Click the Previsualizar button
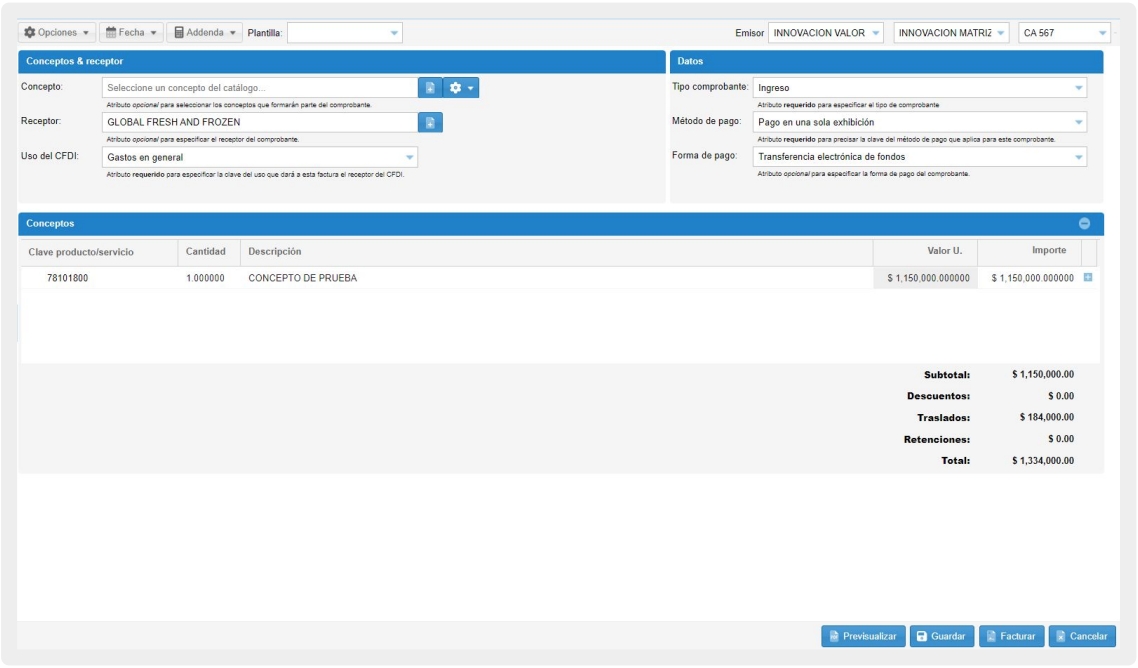 (x=863, y=636)
